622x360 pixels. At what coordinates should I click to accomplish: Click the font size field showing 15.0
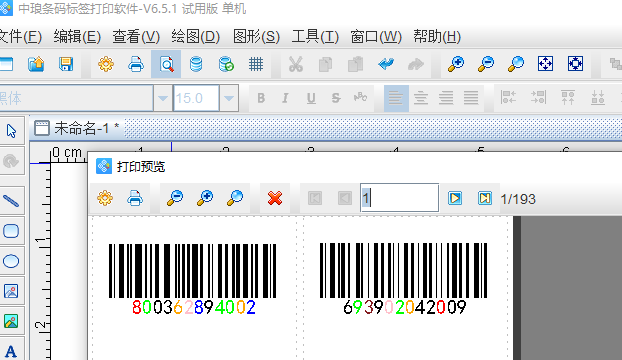tap(196, 98)
